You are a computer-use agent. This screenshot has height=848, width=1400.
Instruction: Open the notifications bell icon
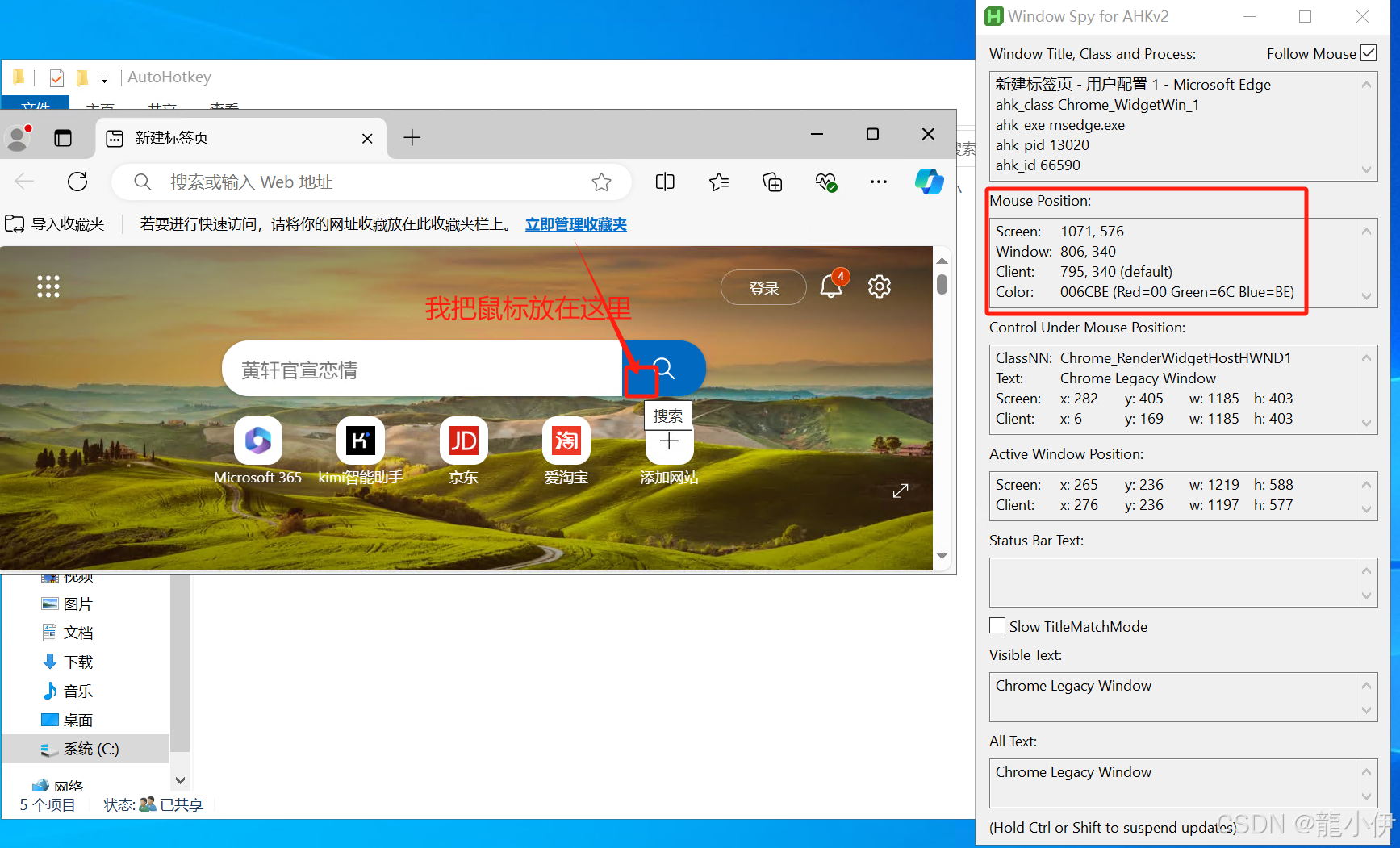(831, 286)
